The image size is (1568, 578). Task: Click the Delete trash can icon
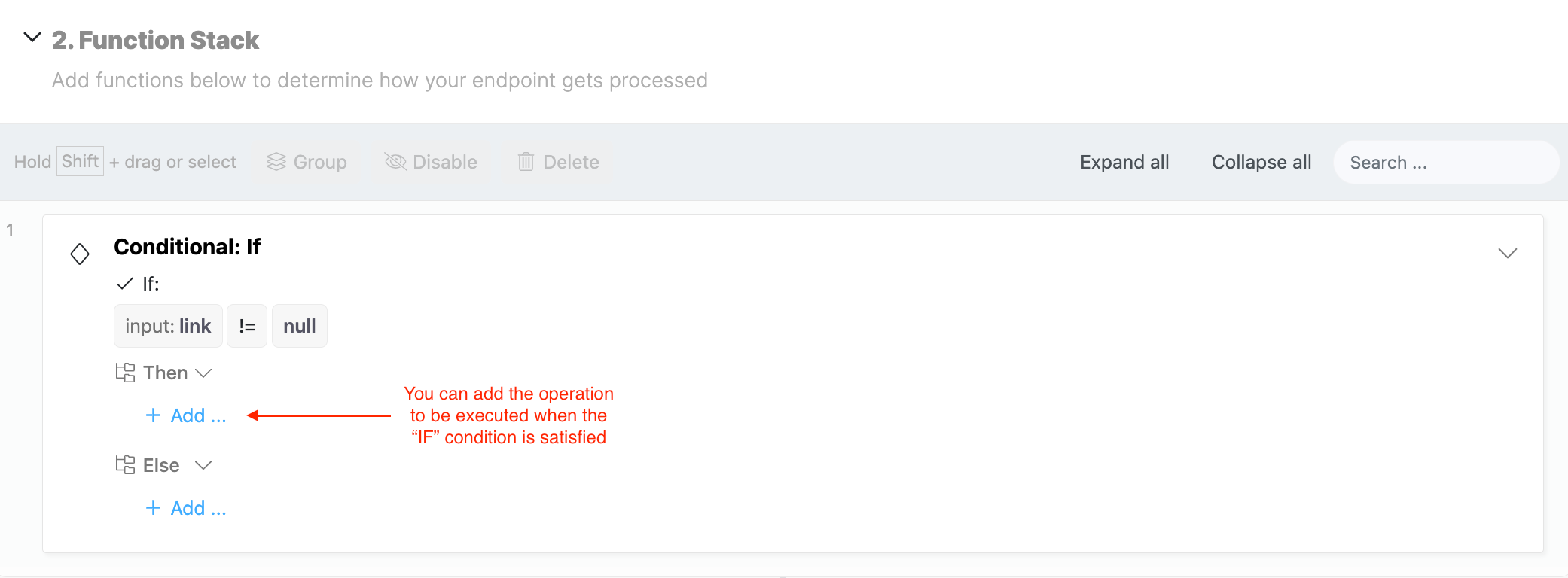pyautogui.click(x=526, y=161)
